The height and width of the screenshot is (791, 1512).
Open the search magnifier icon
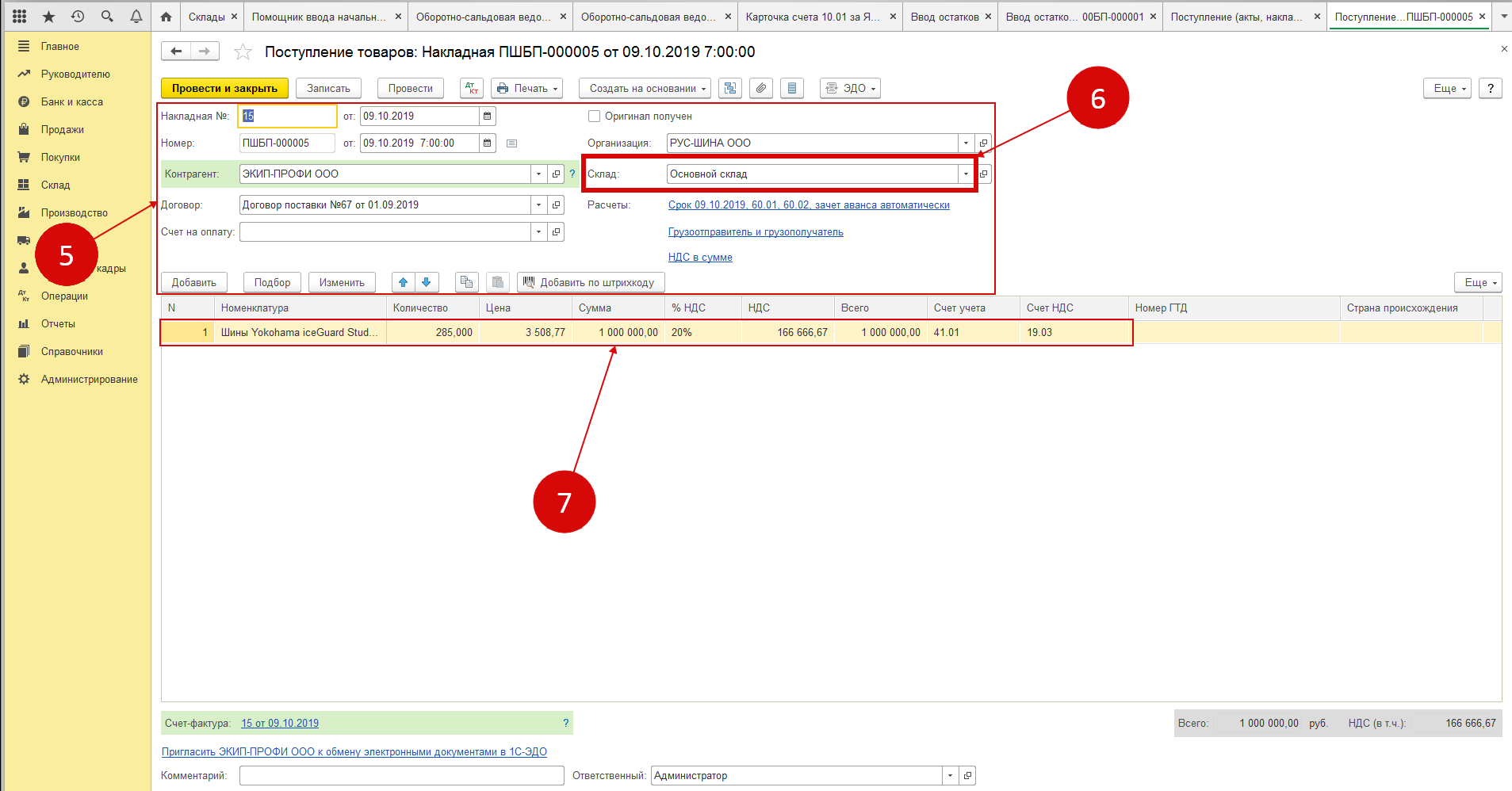tap(107, 16)
